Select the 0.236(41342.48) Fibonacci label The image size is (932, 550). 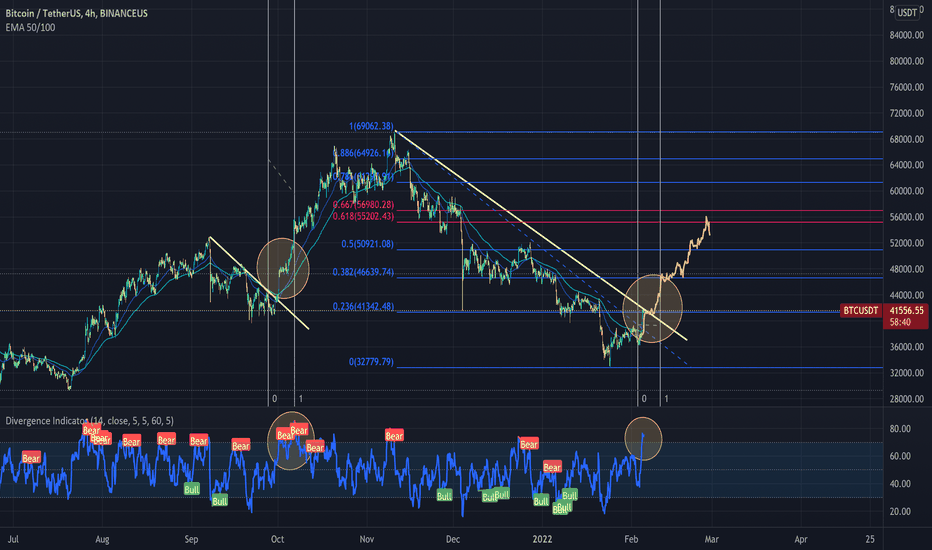[363, 307]
